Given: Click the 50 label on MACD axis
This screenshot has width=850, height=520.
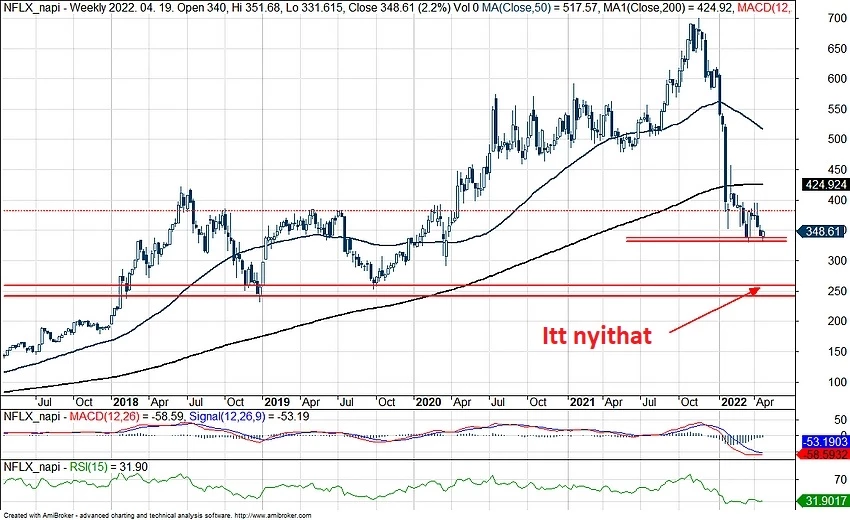Looking at the screenshot, I should coord(841,420).
